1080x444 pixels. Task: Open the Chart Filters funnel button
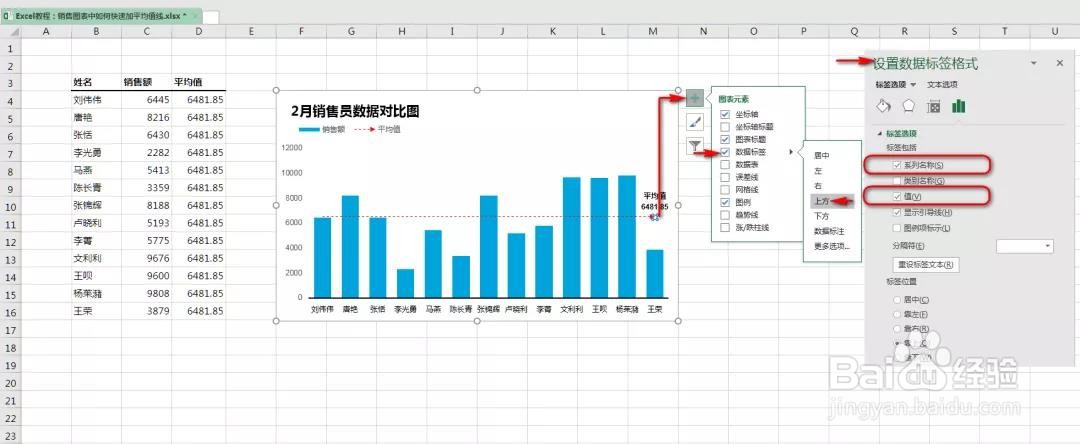coord(695,146)
